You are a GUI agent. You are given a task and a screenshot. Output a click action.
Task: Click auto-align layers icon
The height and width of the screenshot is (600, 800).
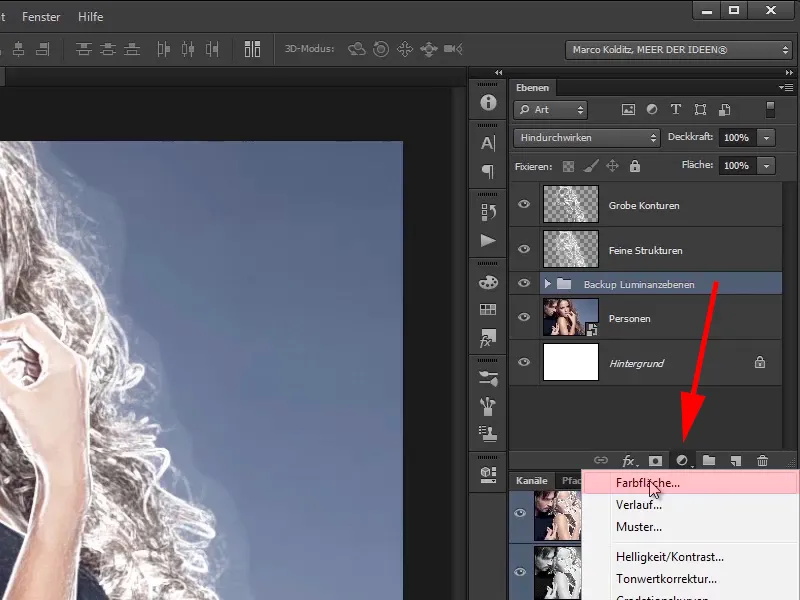[252, 49]
